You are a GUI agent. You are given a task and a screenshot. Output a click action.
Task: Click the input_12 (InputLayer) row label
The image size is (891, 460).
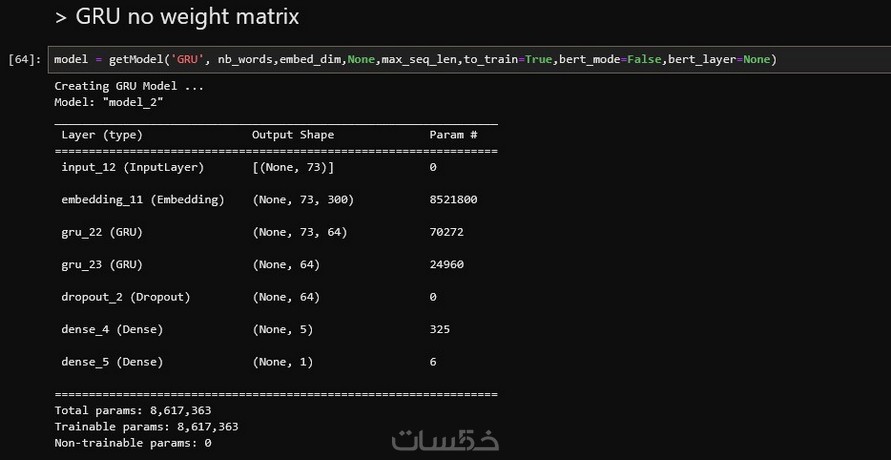tap(132, 168)
